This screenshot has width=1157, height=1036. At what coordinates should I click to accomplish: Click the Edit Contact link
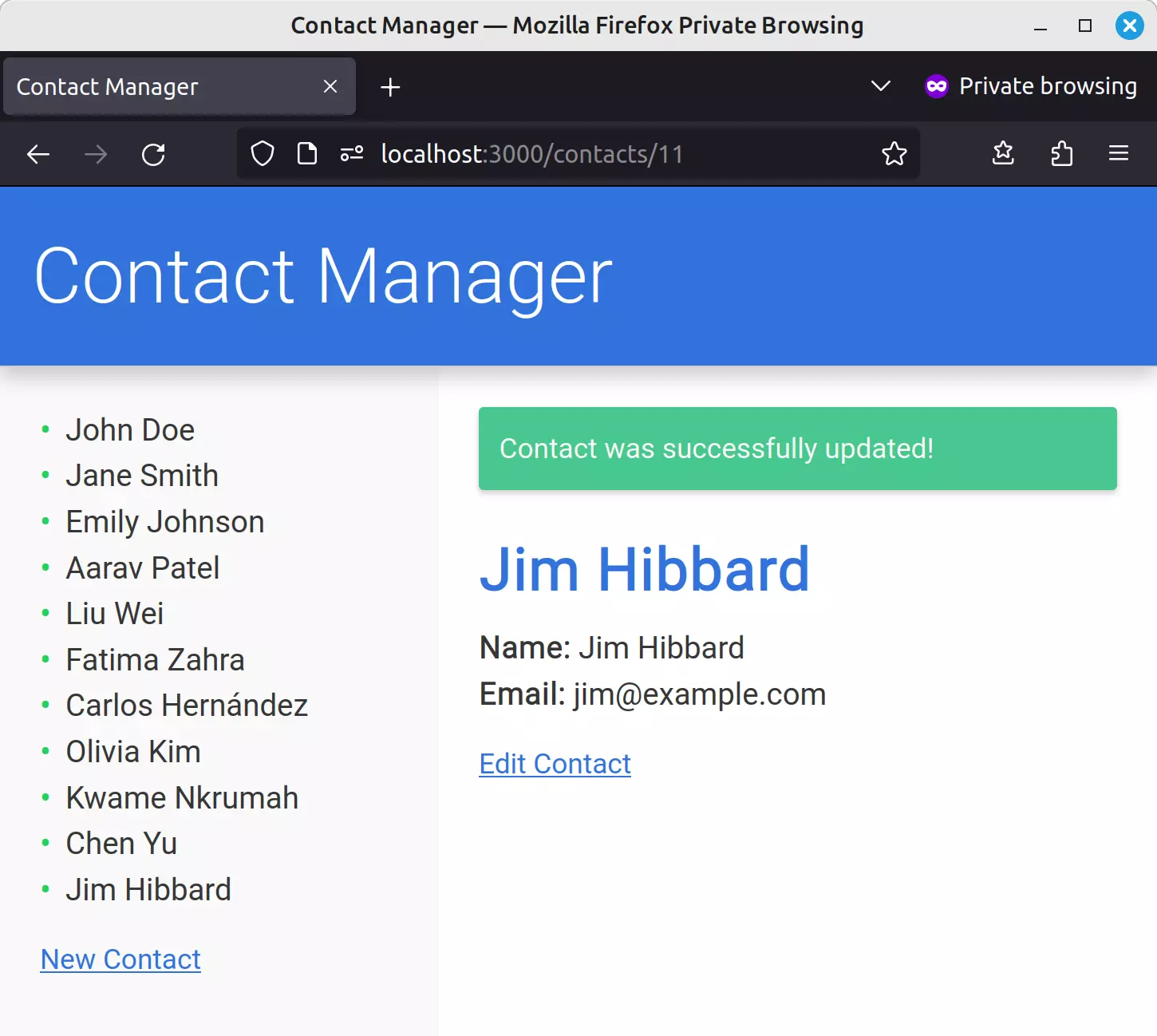555,764
